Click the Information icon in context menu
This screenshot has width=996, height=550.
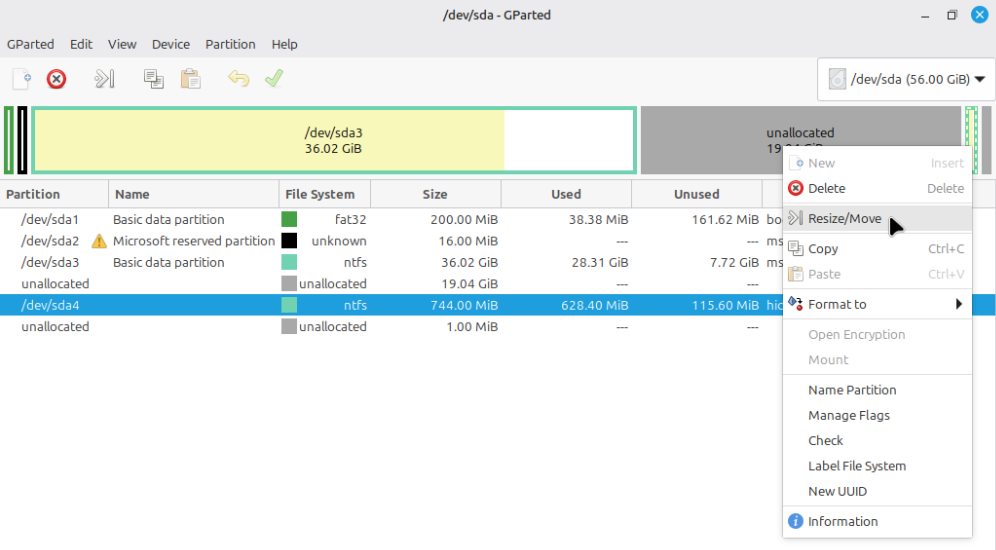click(x=795, y=521)
